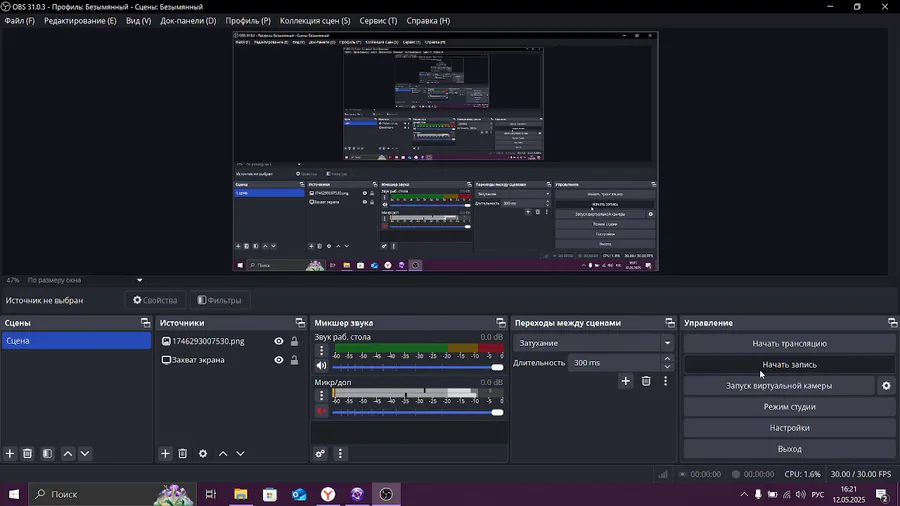Screen dimensions: 900x506
Task: Unmute the Микр/доп red speaker icon
Action: 321,411
